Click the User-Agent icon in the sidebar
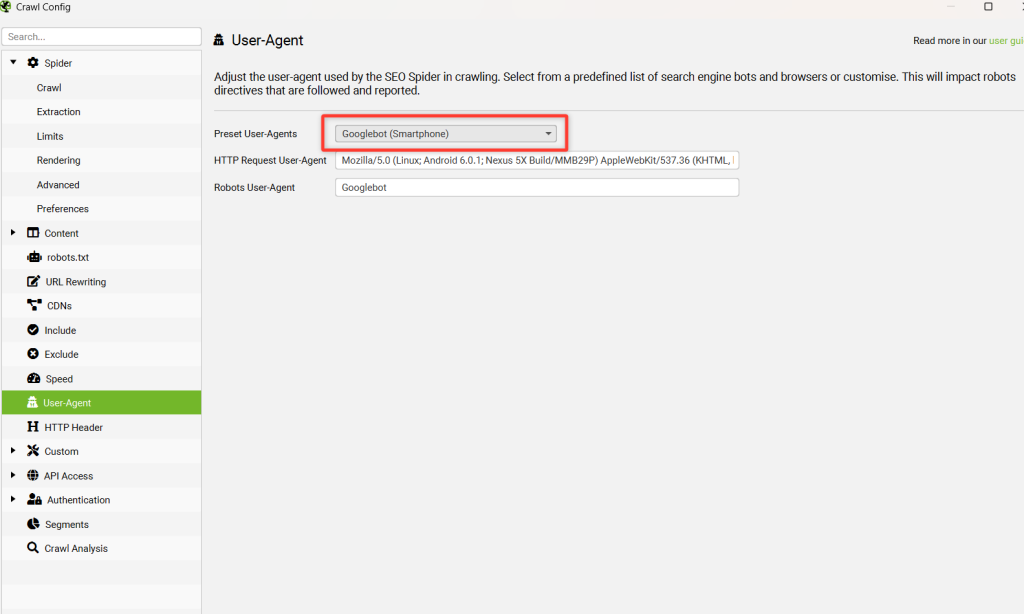 [32, 402]
